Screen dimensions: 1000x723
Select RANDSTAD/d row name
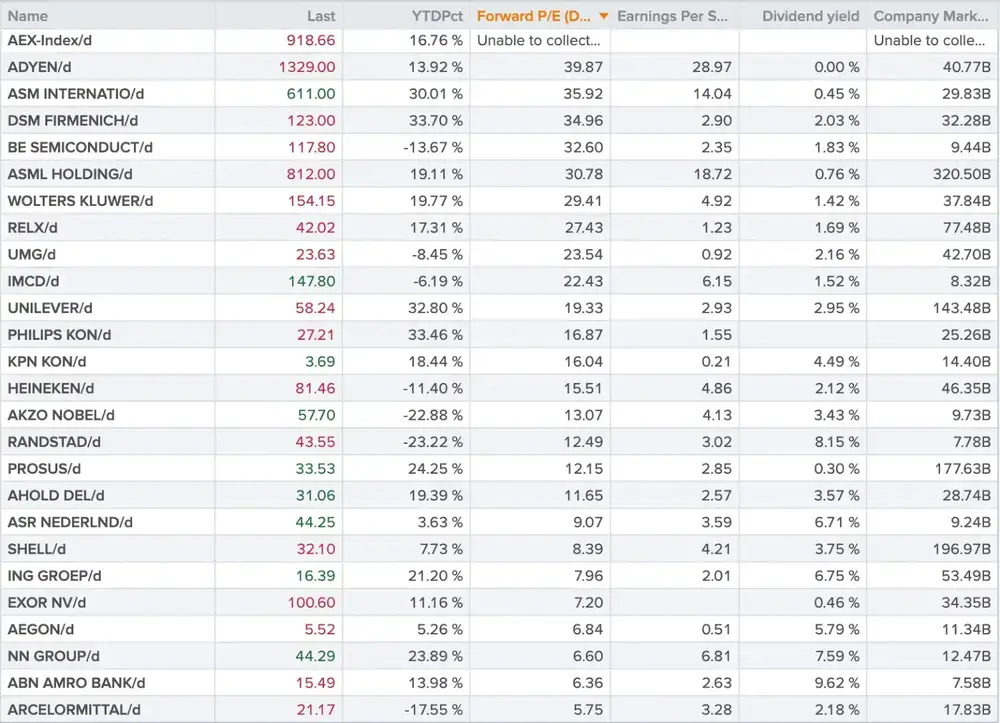pyautogui.click(x=54, y=442)
